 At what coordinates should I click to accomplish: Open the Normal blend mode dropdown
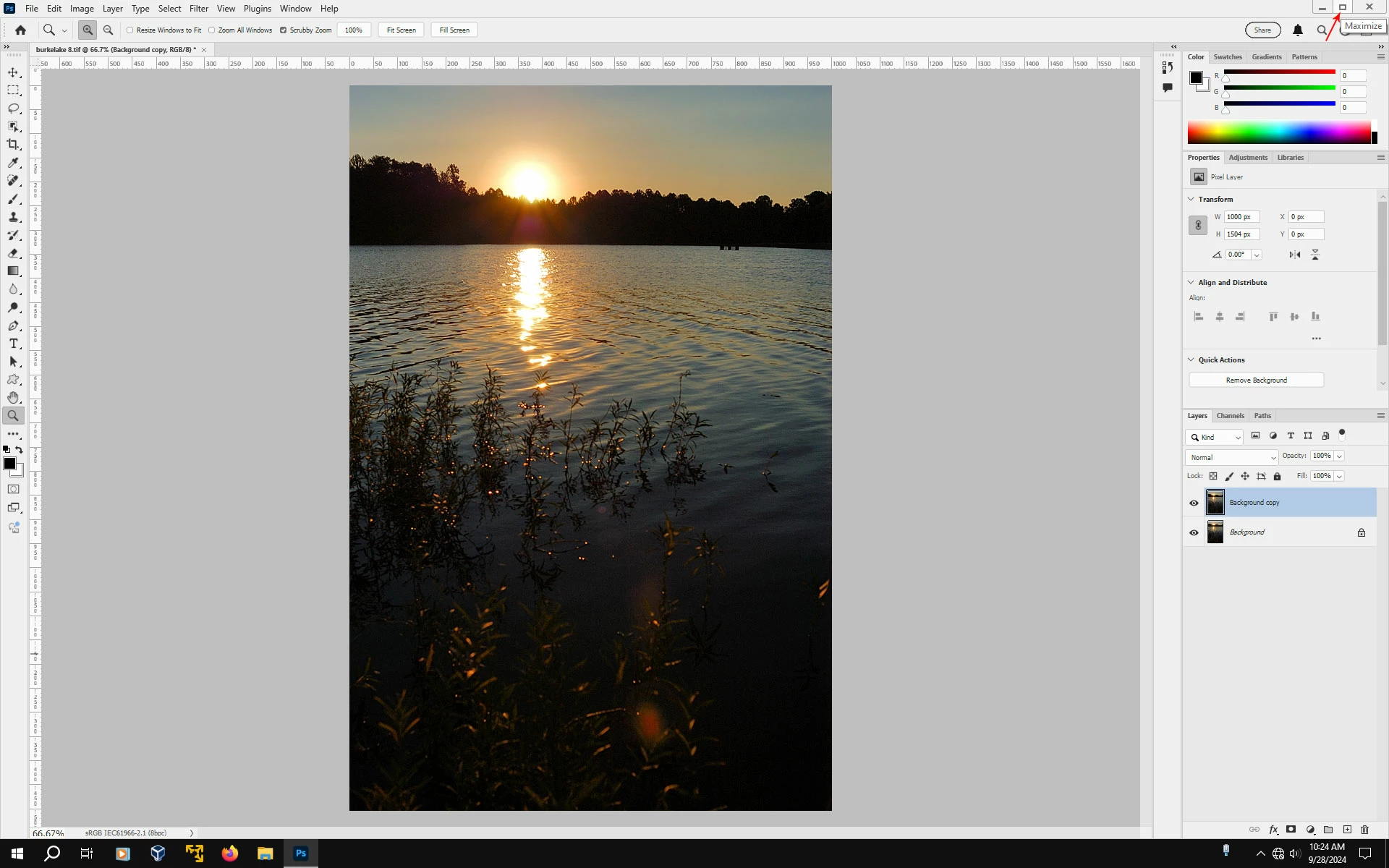pyautogui.click(x=1231, y=457)
